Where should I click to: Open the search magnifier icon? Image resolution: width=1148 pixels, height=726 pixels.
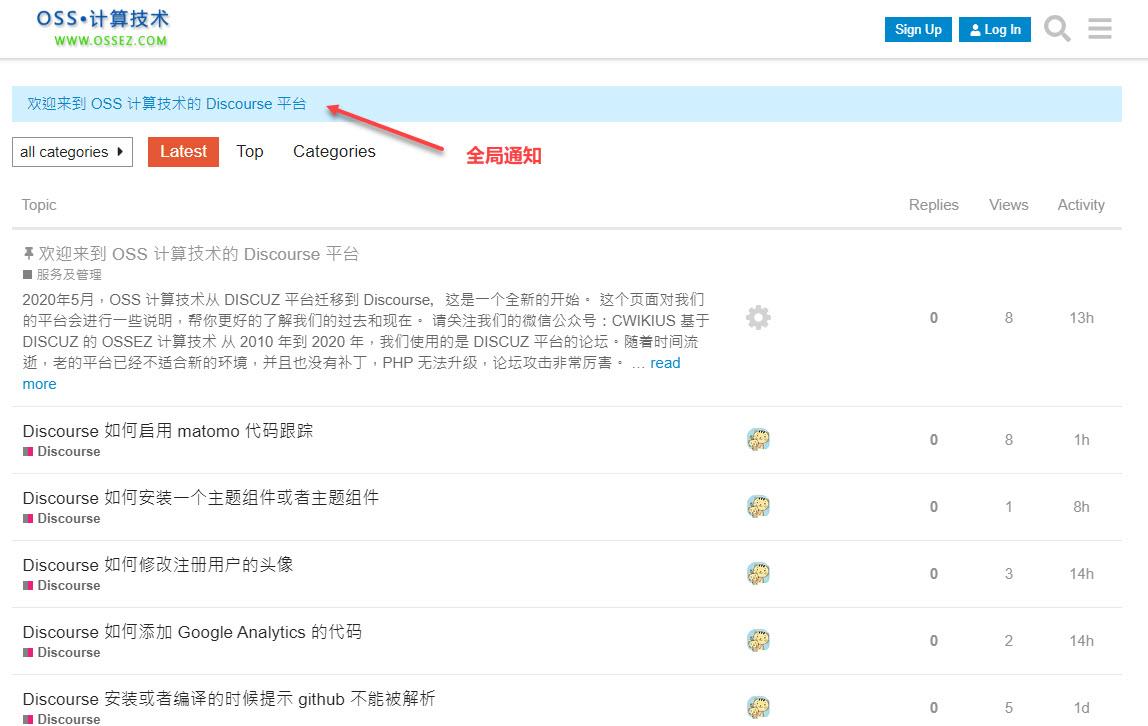point(1056,29)
